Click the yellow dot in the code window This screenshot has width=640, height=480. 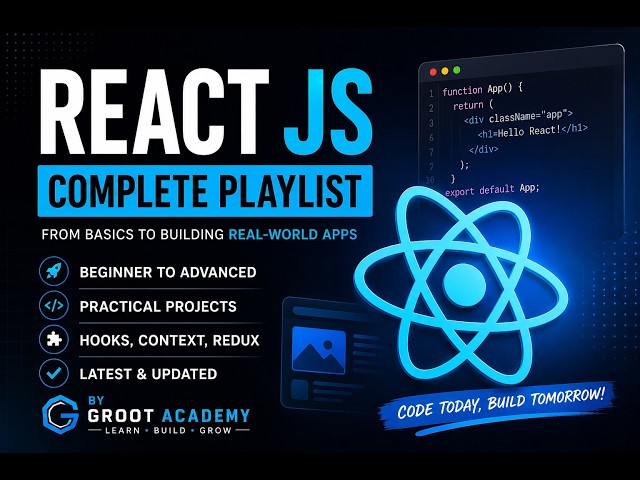pyautogui.click(x=445, y=71)
